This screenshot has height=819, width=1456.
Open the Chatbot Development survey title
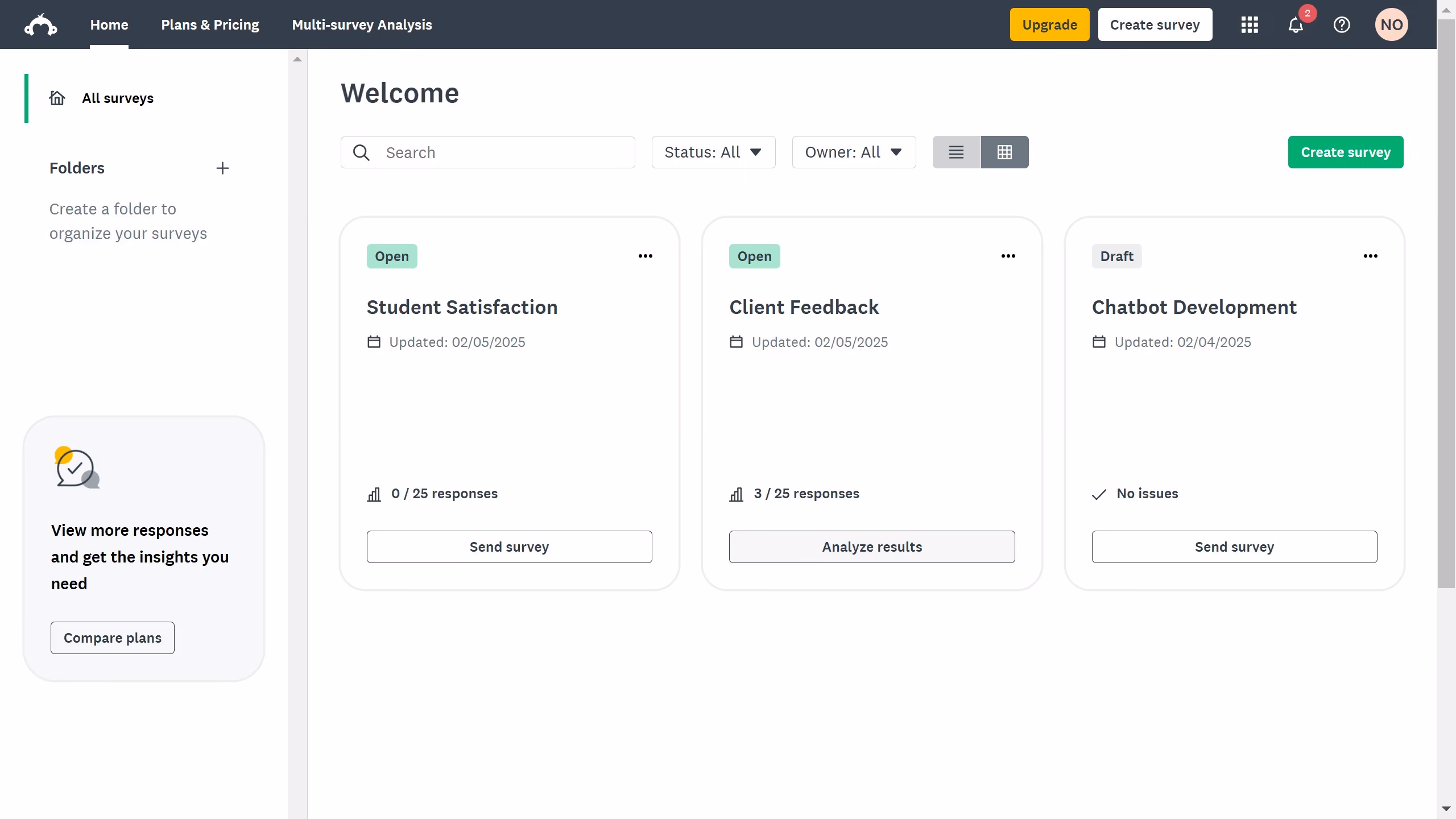[1194, 307]
